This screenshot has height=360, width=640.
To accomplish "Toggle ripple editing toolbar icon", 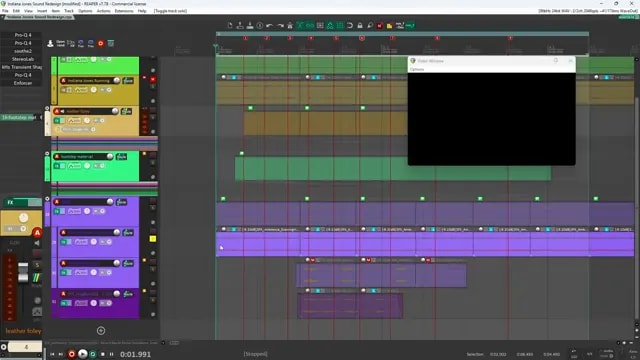I will 320,25.
